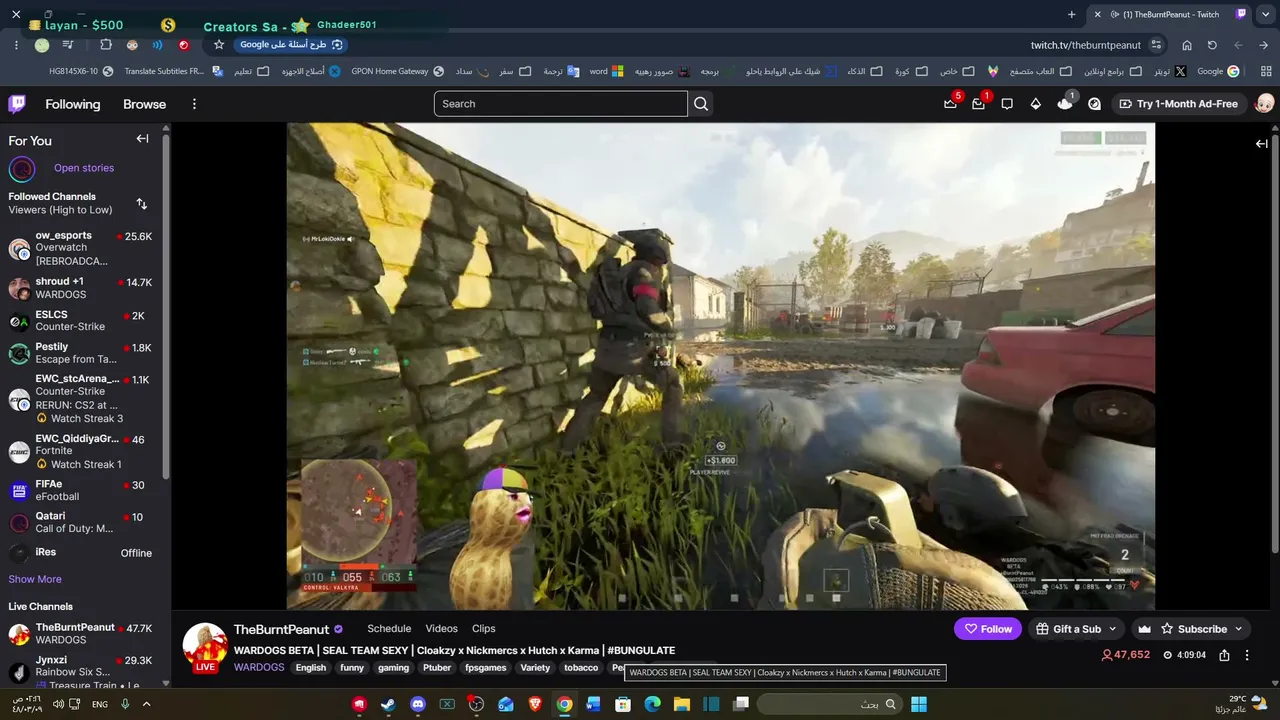
Task: Open channel Clips tab
Action: pyautogui.click(x=484, y=629)
